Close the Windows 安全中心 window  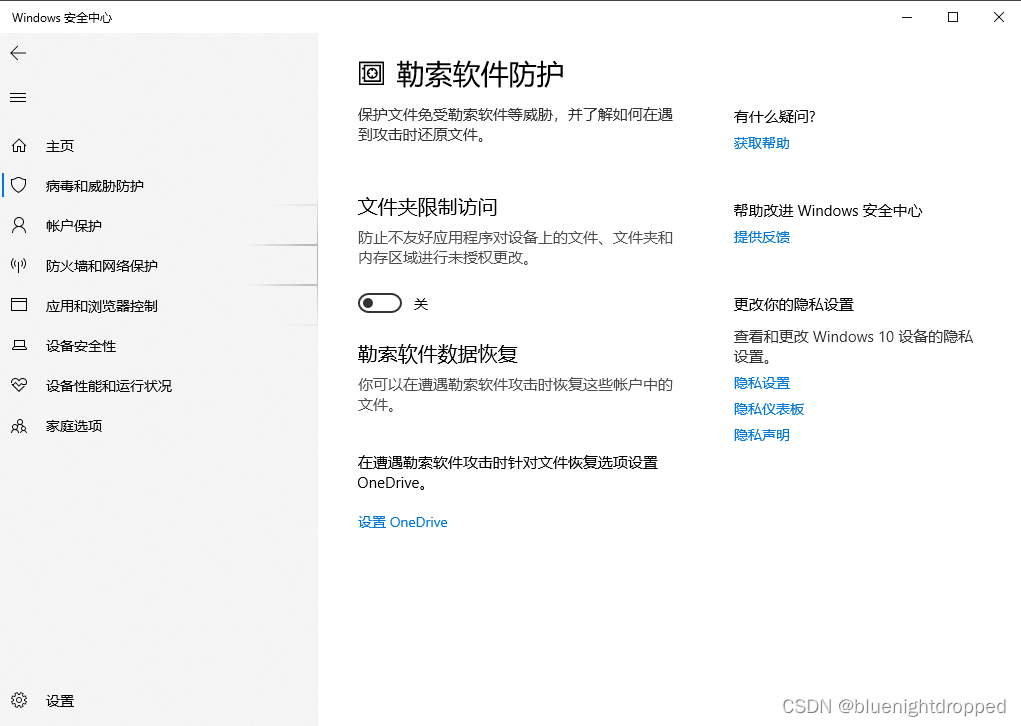(x=998, y=18)
